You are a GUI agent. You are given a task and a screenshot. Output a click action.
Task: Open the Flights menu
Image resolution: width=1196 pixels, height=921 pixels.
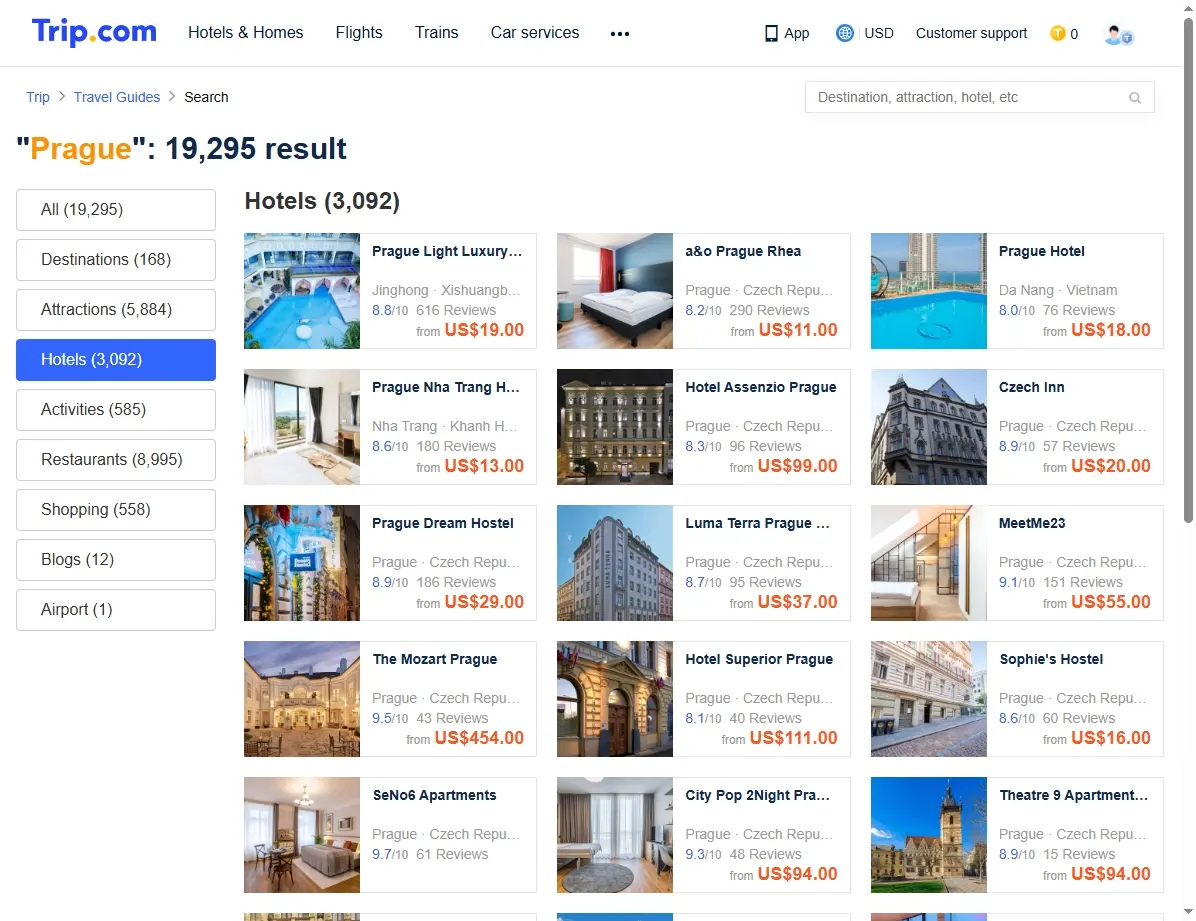tap(358, 33)
